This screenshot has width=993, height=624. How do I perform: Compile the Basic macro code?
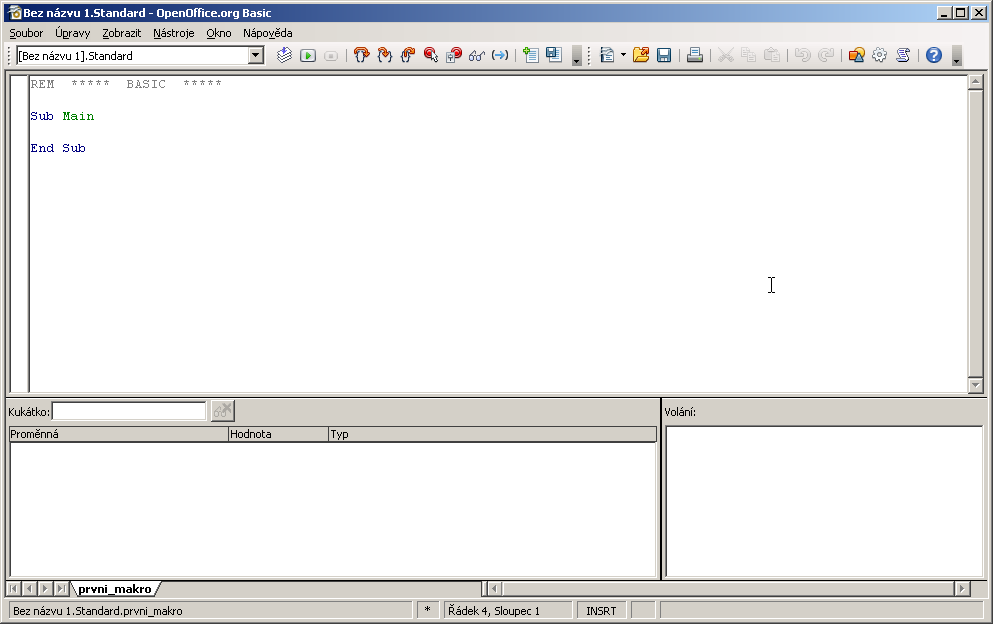284,56
